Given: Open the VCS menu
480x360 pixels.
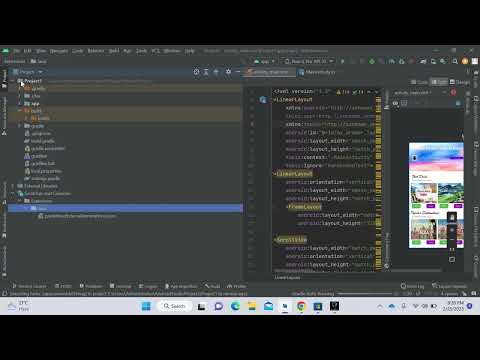Looking at the screenshot, I should 155,51.
